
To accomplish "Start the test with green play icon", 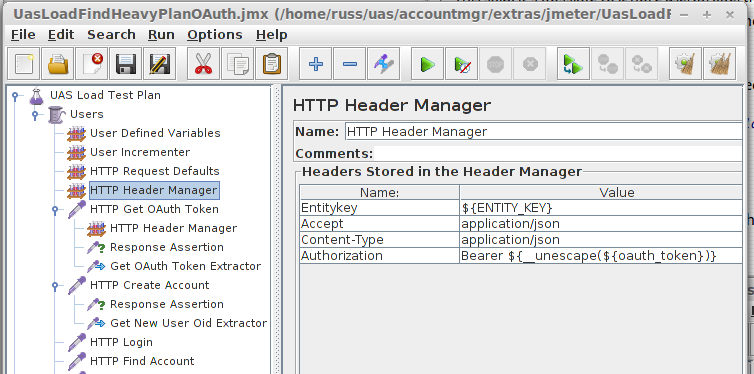I will point(427,63).
